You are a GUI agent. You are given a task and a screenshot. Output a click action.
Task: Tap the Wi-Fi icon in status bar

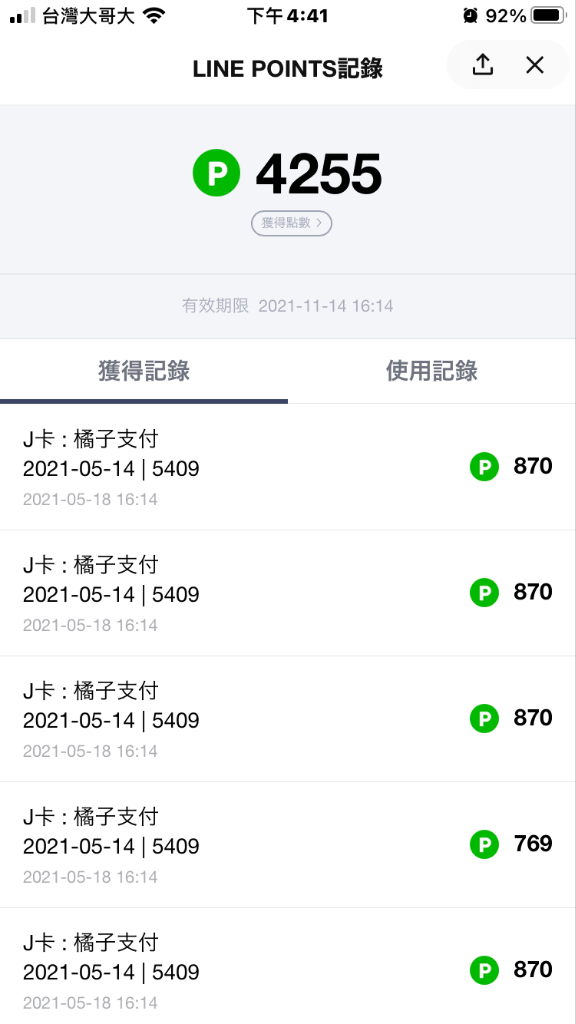153,16
